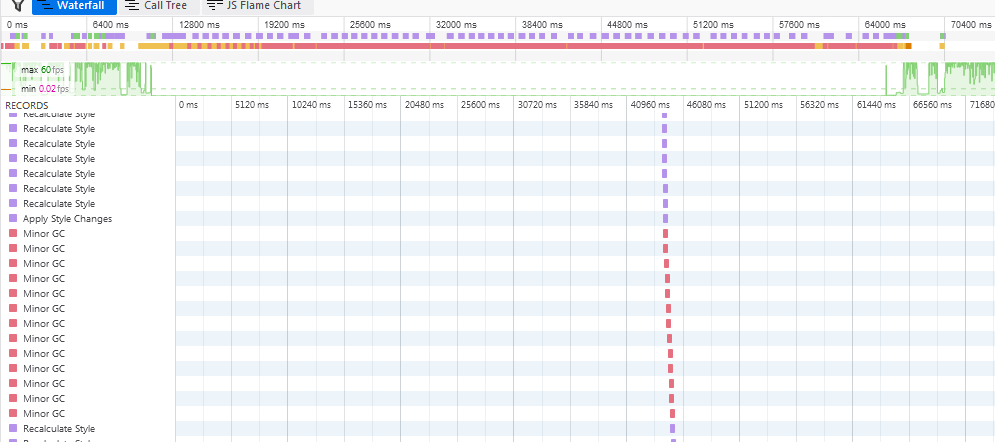
Task: Click red square of the last Minor GC row
Action: [x=13, y=414]
